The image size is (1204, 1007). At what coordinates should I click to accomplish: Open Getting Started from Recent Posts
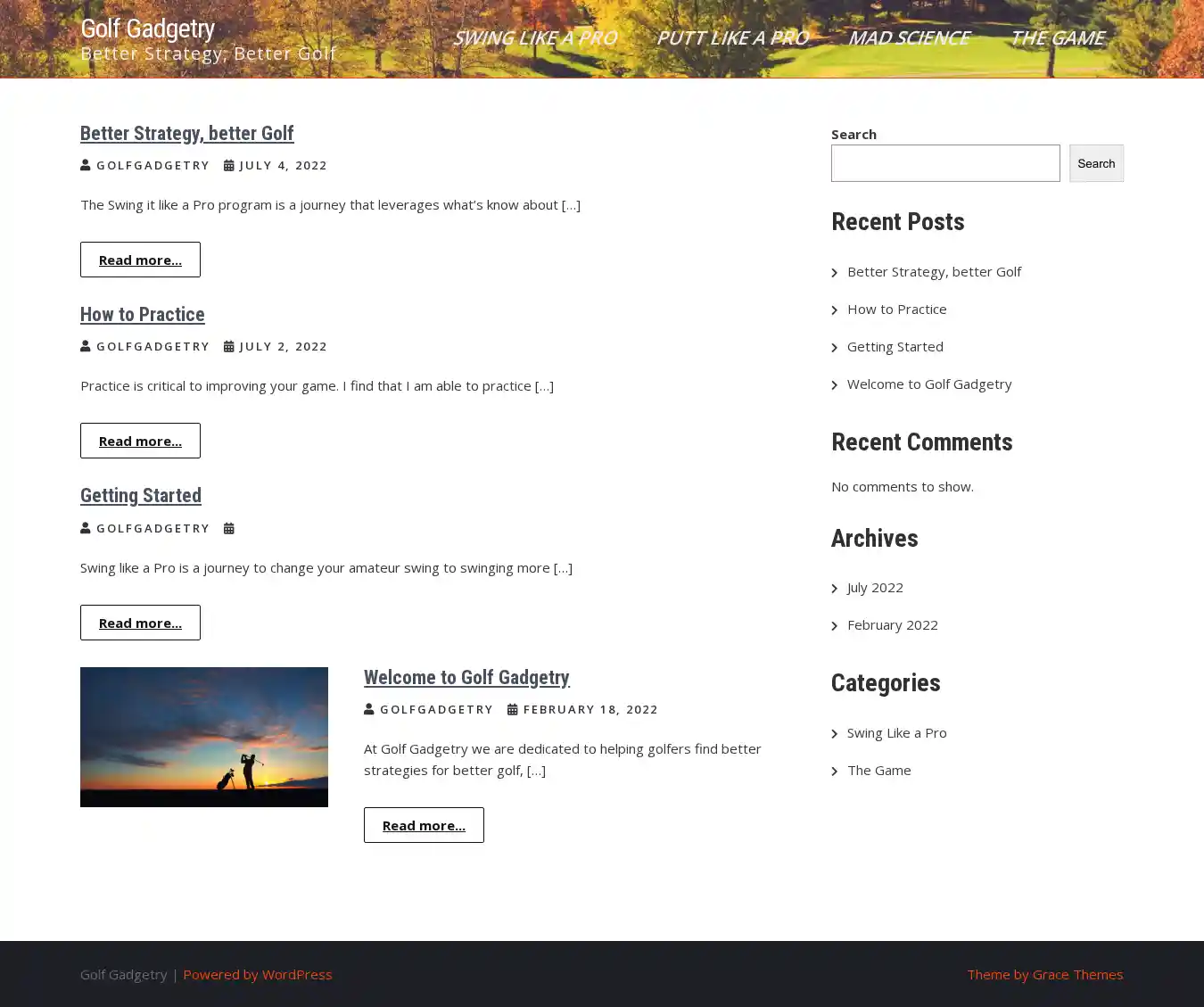(x=895, y=346)
